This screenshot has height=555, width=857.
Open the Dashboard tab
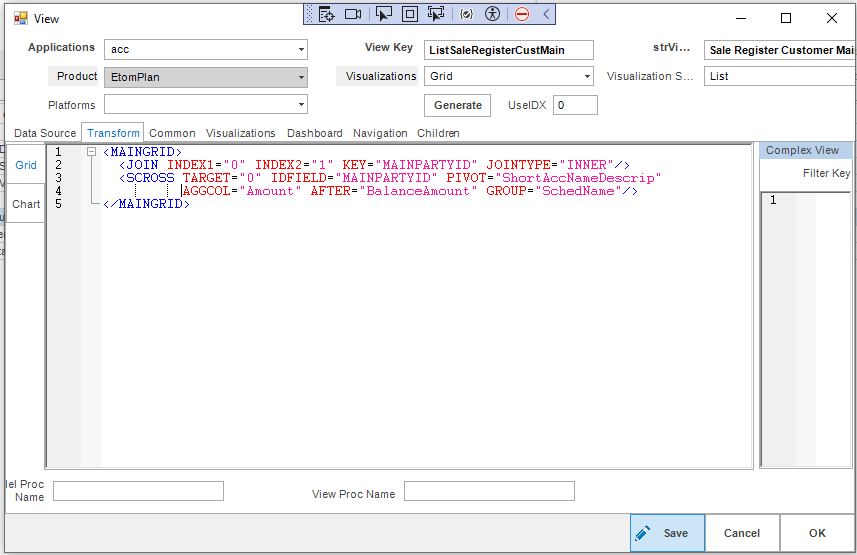pyautogui.click(x=314, y=133)
